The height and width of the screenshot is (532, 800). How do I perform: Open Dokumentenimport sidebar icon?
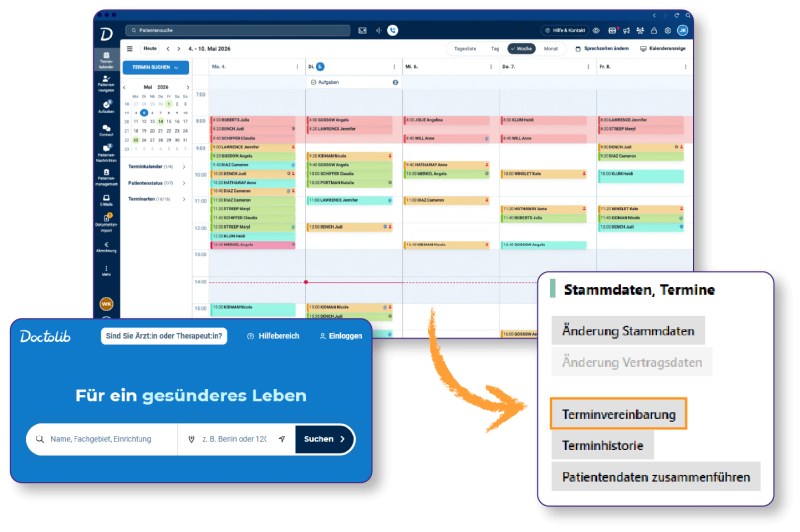coord(106,222)
